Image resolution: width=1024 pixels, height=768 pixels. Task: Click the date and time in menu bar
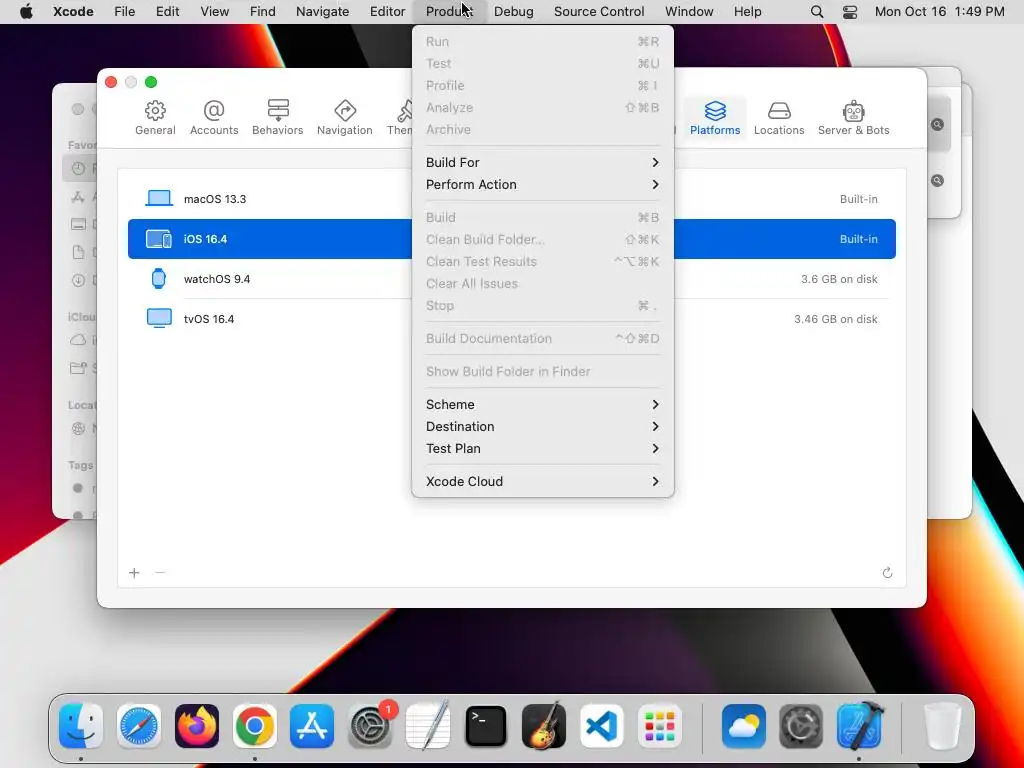point(939,12)
